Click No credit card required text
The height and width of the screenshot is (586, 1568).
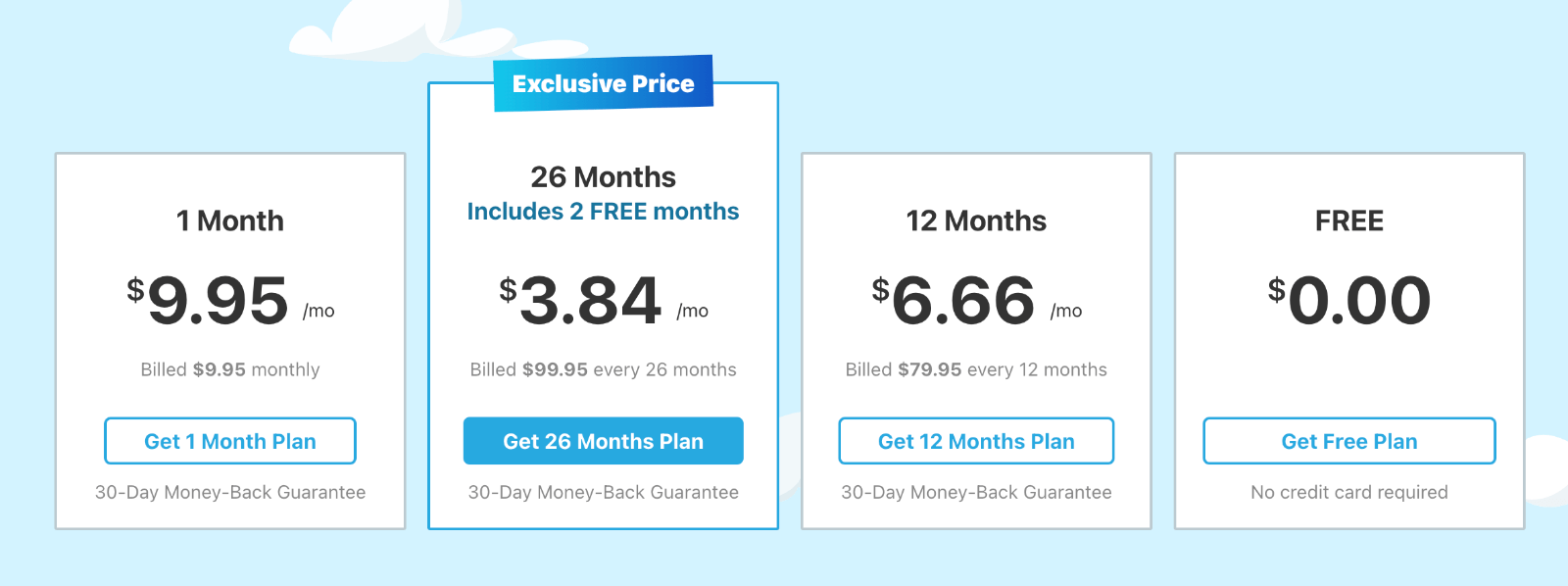tap(1349, 492)
